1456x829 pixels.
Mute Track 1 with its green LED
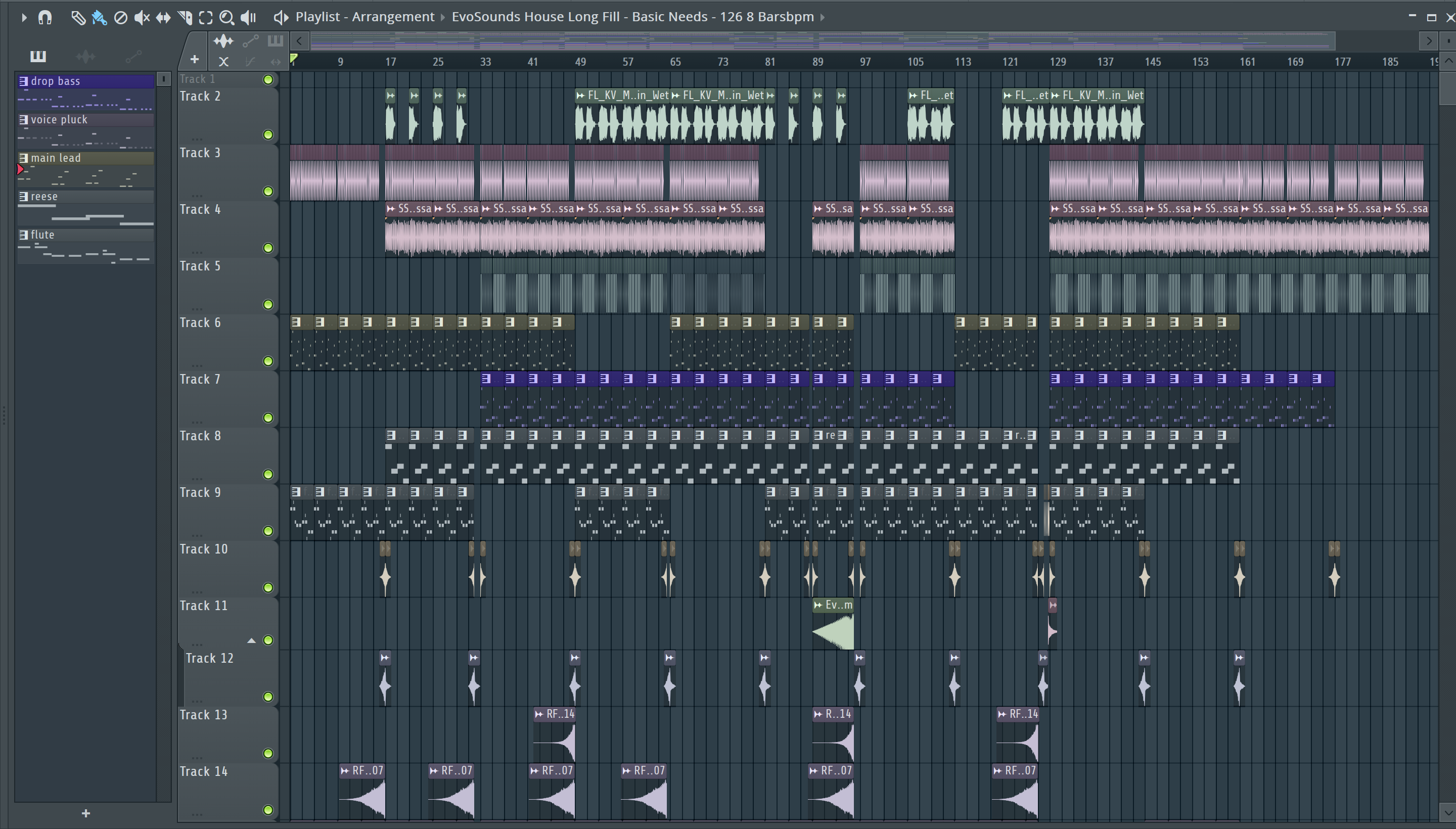coord(268,80)
